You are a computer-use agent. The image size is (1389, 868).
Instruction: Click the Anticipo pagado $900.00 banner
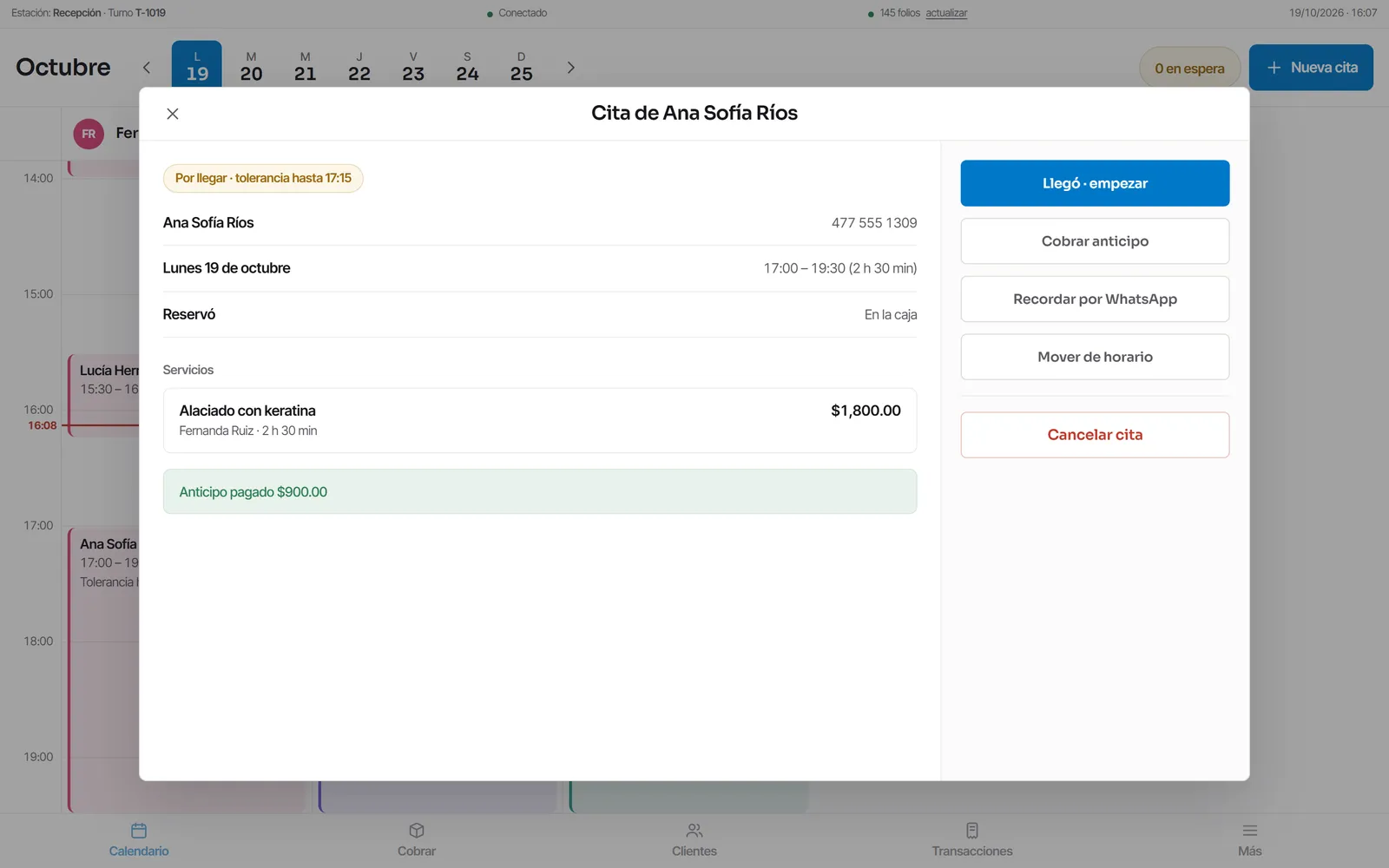point(540,491)
